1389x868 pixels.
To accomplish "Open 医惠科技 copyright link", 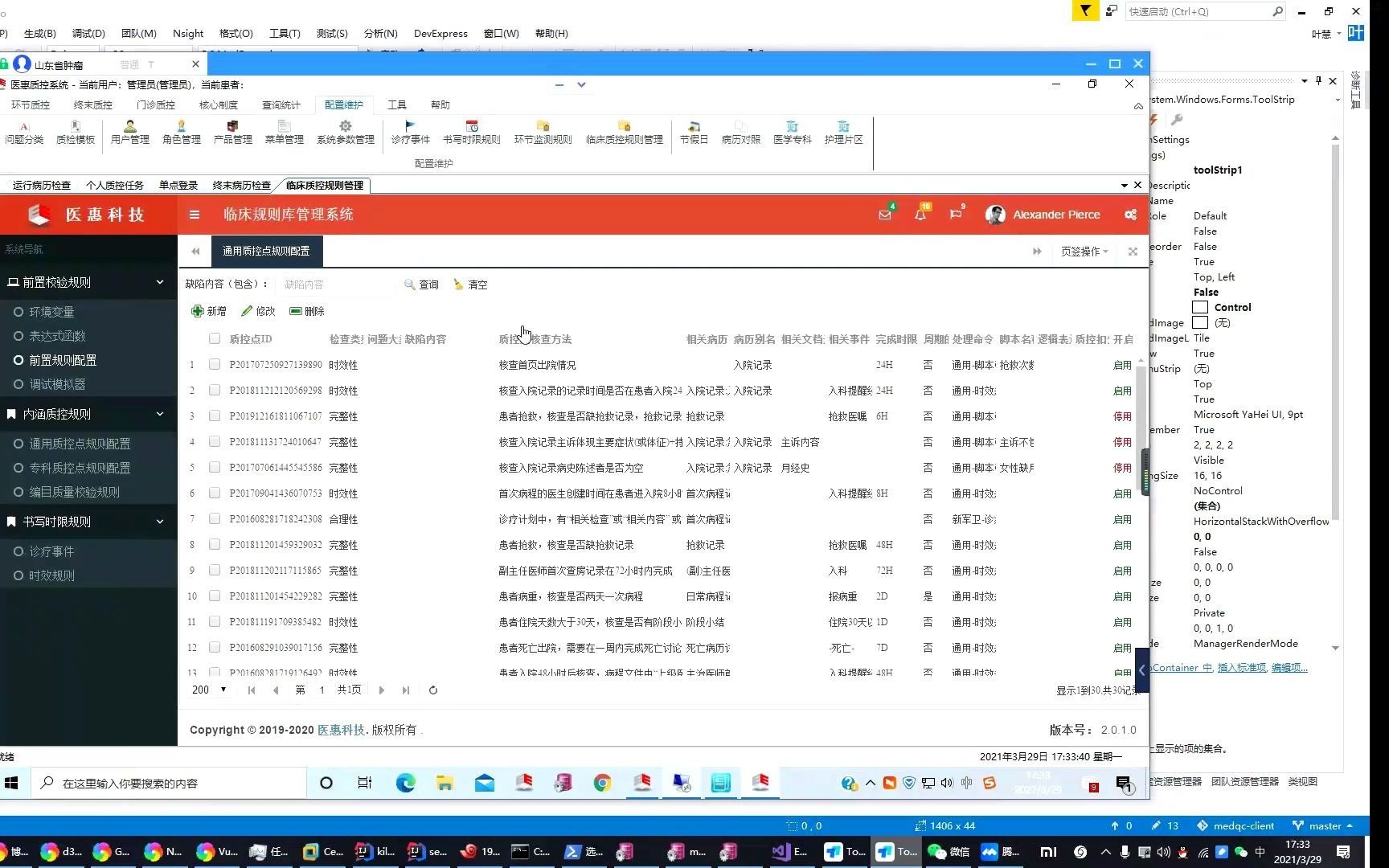I will point(341,730).
